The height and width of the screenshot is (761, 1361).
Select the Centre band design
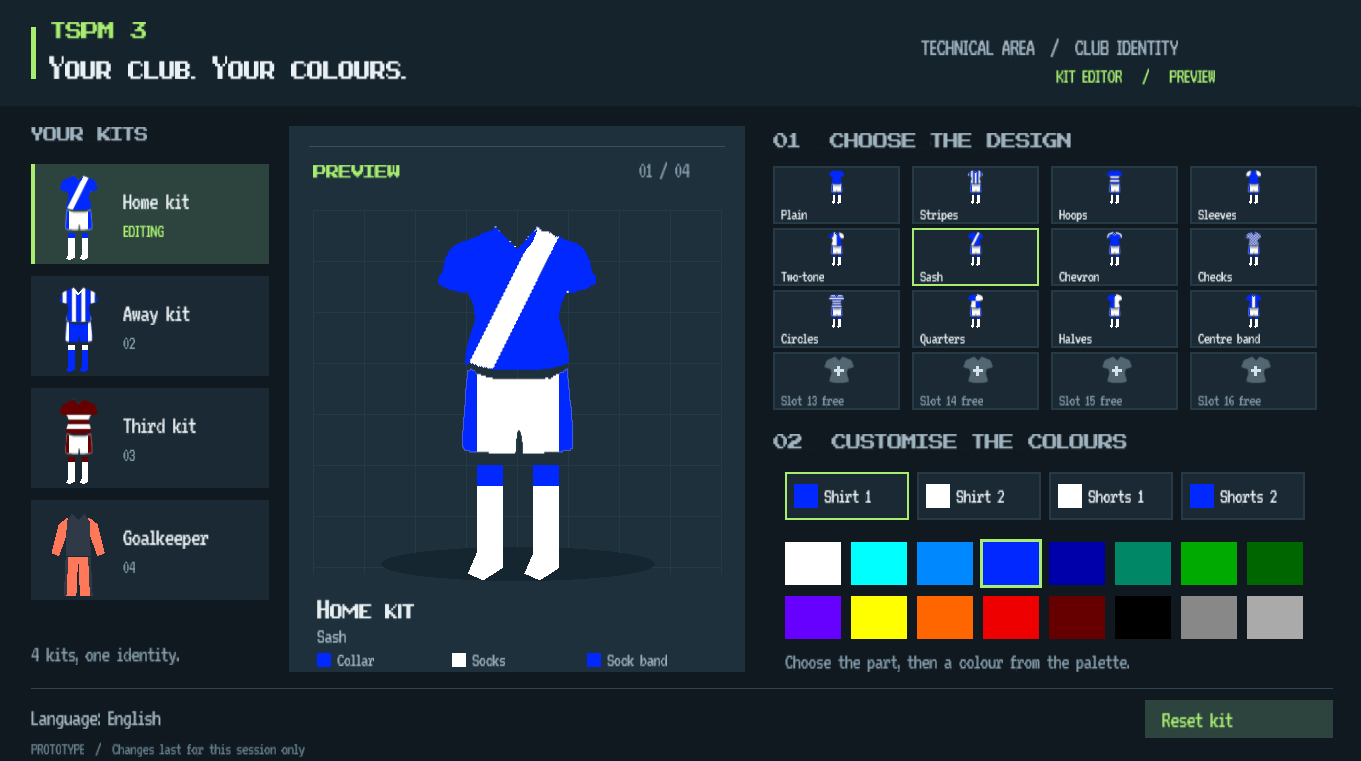click(1253, 319)
